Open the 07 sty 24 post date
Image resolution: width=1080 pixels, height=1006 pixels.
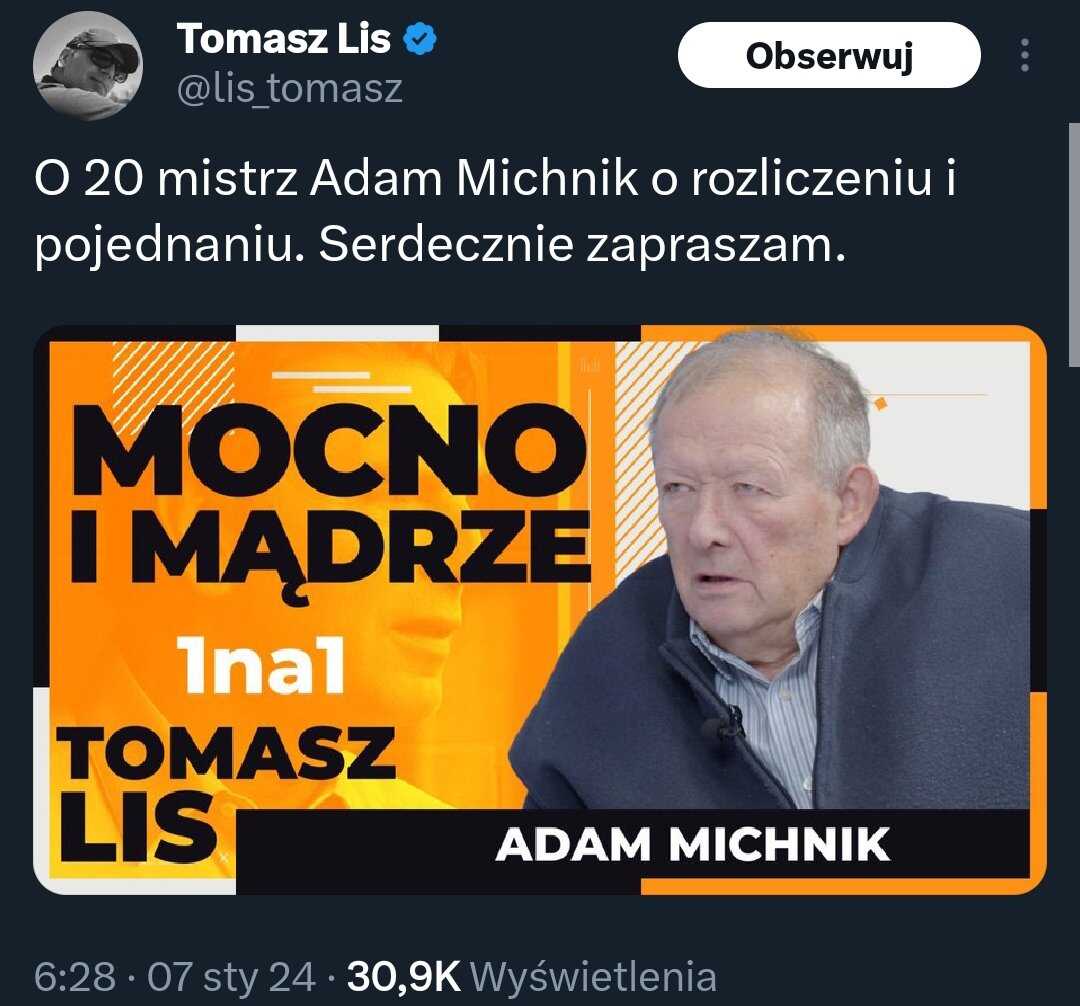231,976
